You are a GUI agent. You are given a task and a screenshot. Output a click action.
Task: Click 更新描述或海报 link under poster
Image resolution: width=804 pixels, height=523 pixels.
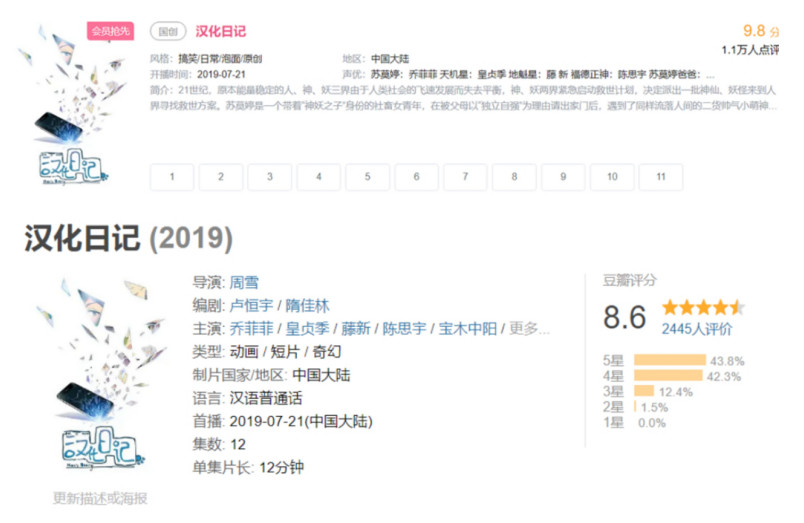pos(100,498)
